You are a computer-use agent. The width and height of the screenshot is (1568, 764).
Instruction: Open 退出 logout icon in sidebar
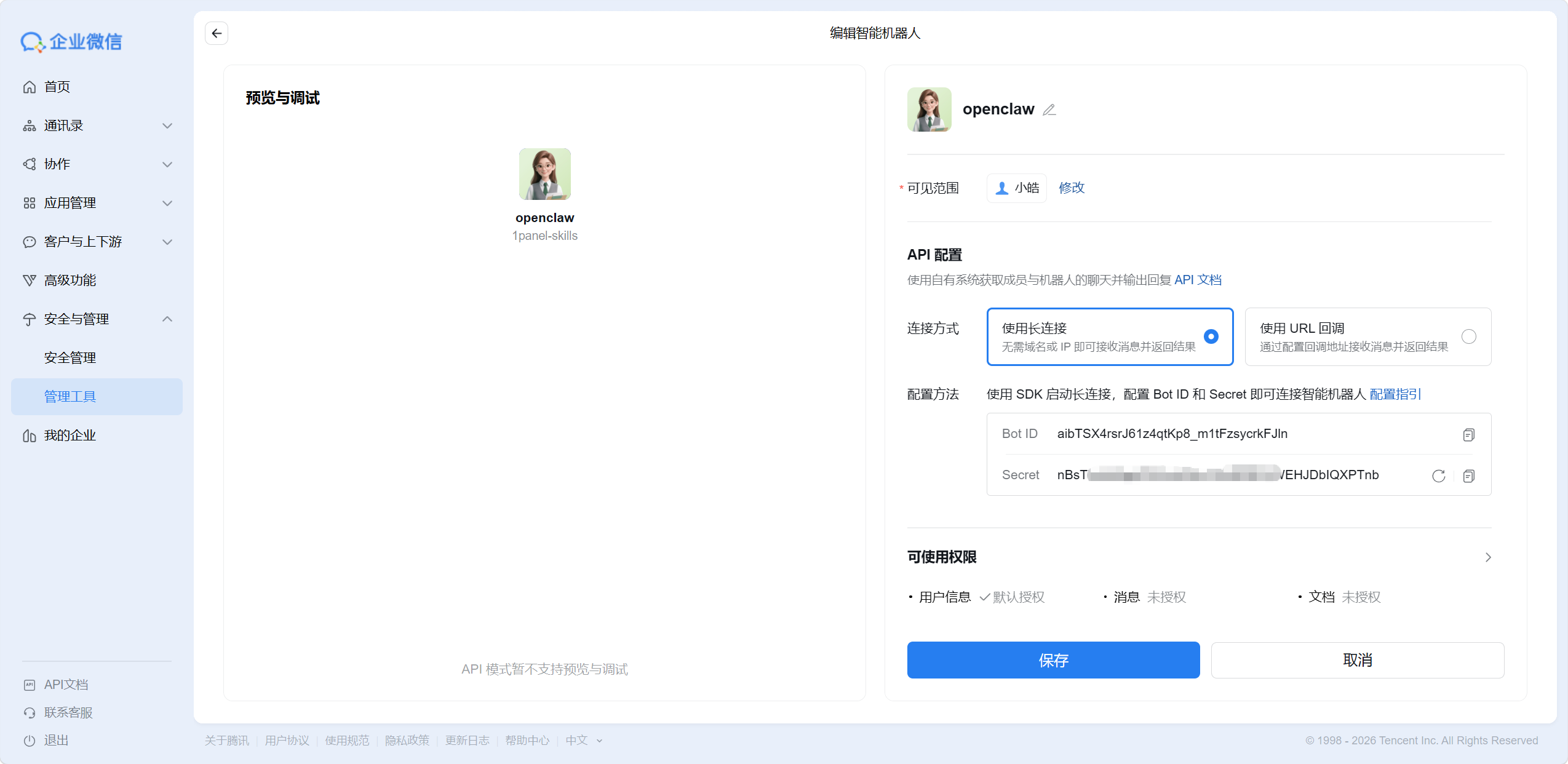30,741
